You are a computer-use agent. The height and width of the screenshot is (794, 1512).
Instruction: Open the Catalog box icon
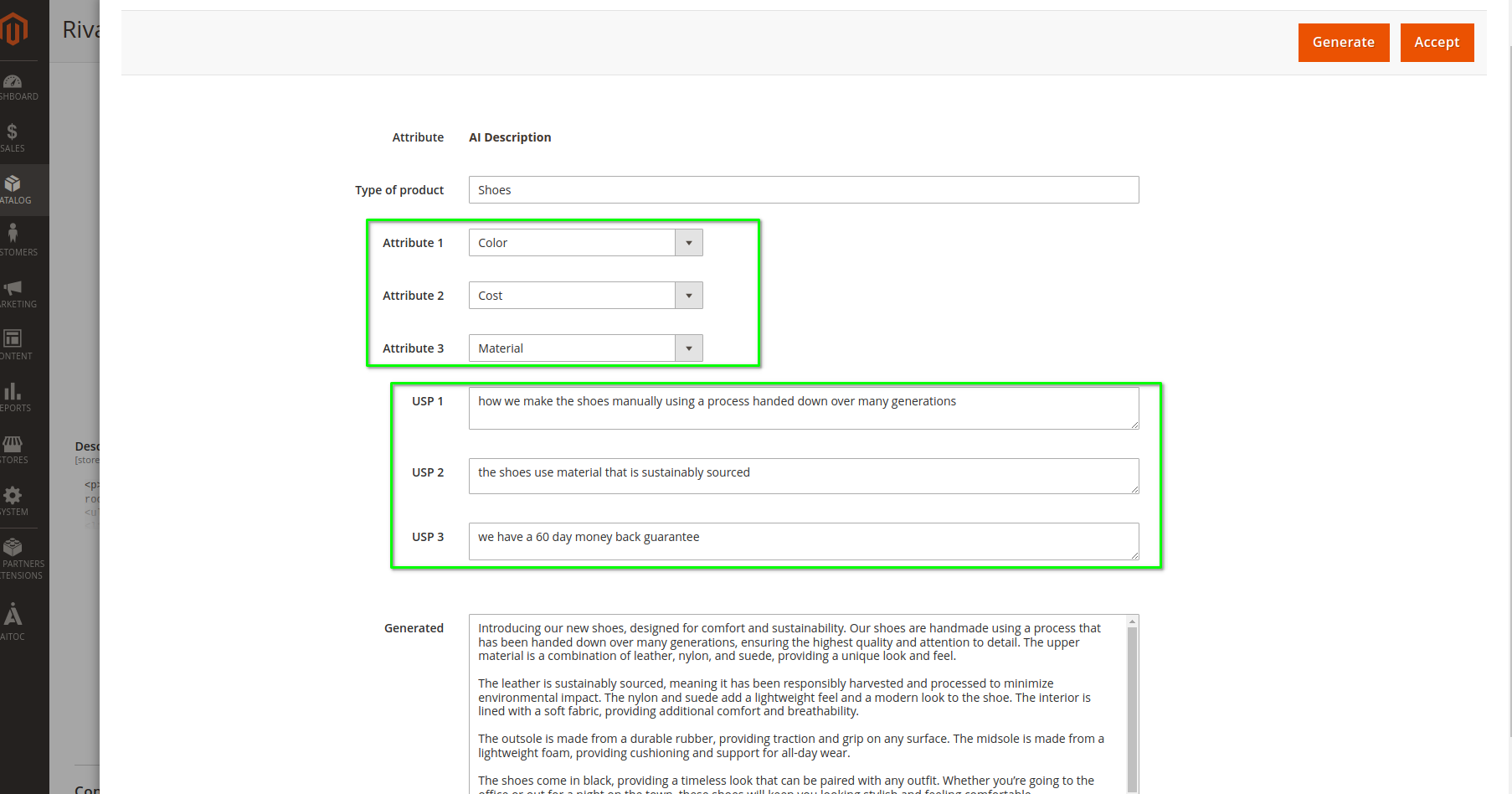coord(13,183)
